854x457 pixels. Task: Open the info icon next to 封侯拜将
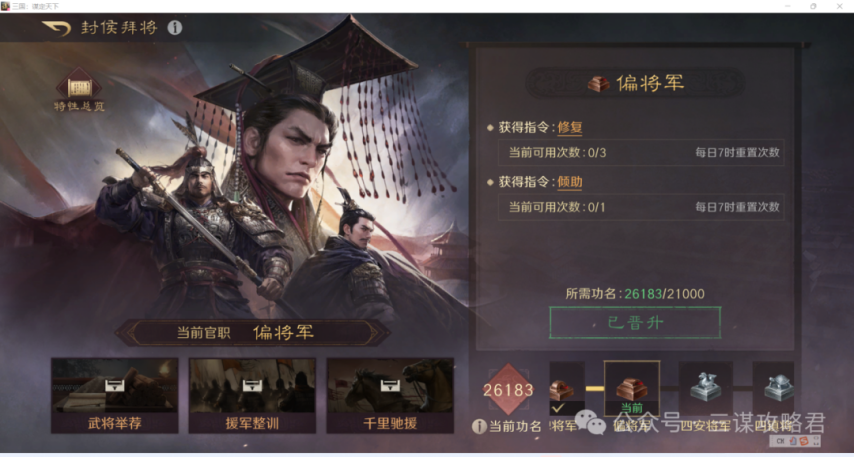point(175,27)
